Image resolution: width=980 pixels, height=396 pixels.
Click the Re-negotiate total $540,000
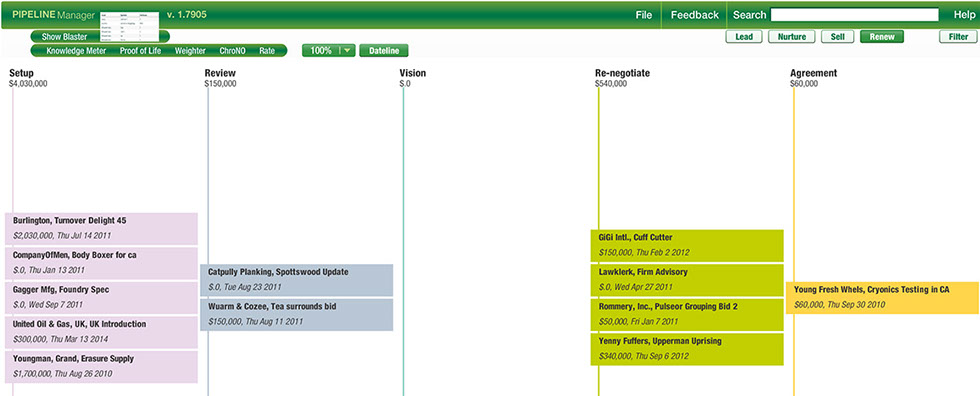611,84
